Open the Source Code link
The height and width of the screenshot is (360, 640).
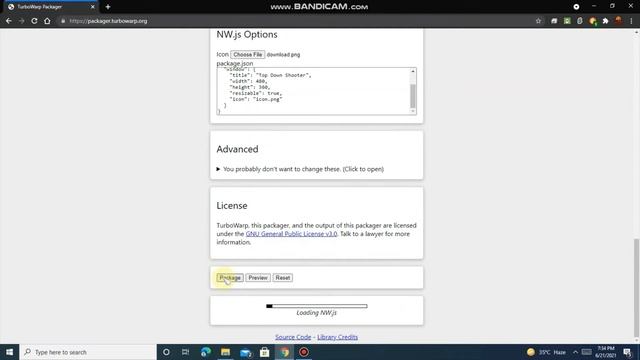293,337
